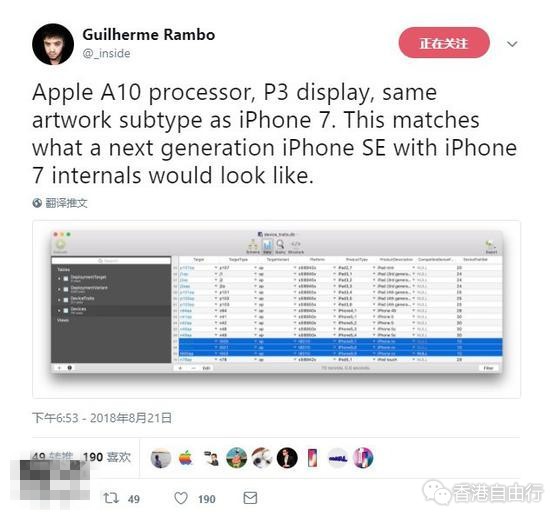Viewport: 550px width, 517px height.
Task: Open the tweet options chevron menu
Action: pos(512,44)
